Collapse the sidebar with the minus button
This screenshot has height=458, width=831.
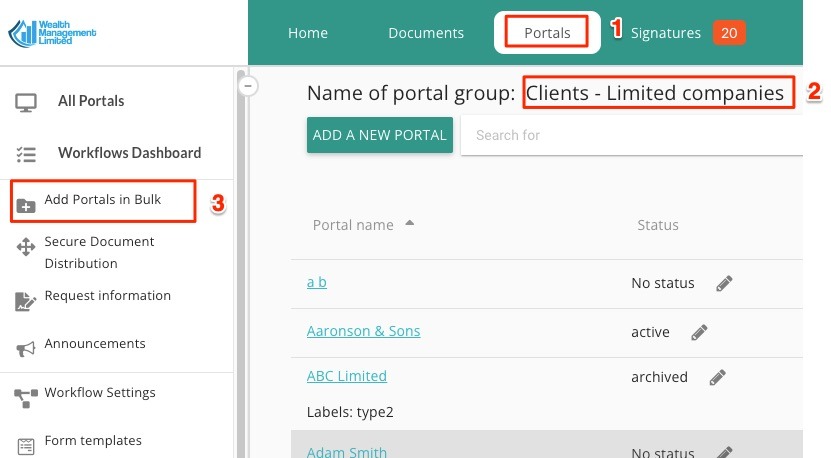click(250, 86)
